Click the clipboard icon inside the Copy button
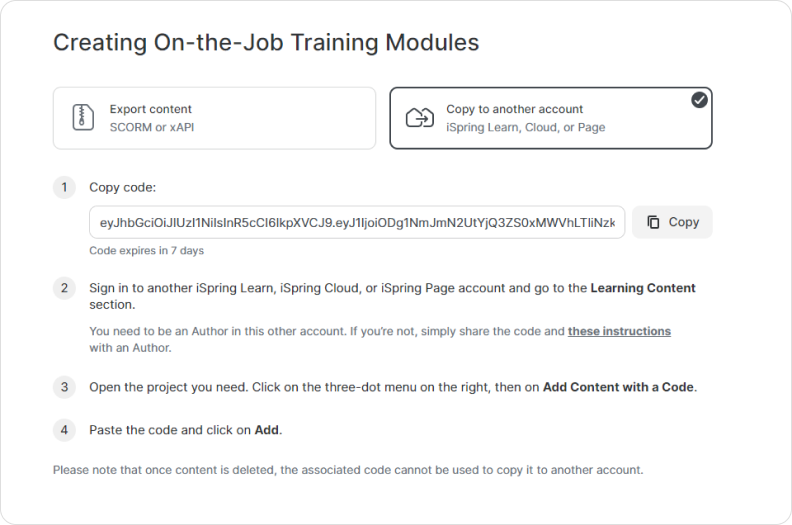Image resolution: width=792 pixels, height=525 pixels. click(653, 222)
